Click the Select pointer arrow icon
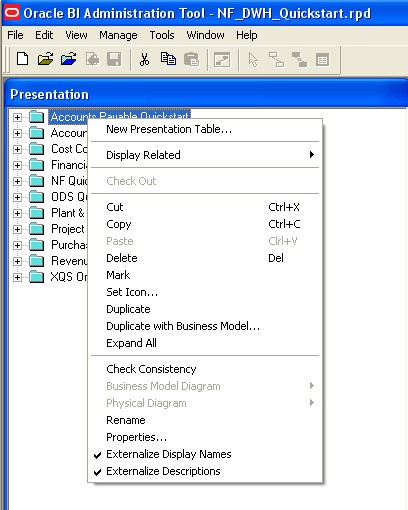This screenshot has width=408, height=510. click(253, 60)
